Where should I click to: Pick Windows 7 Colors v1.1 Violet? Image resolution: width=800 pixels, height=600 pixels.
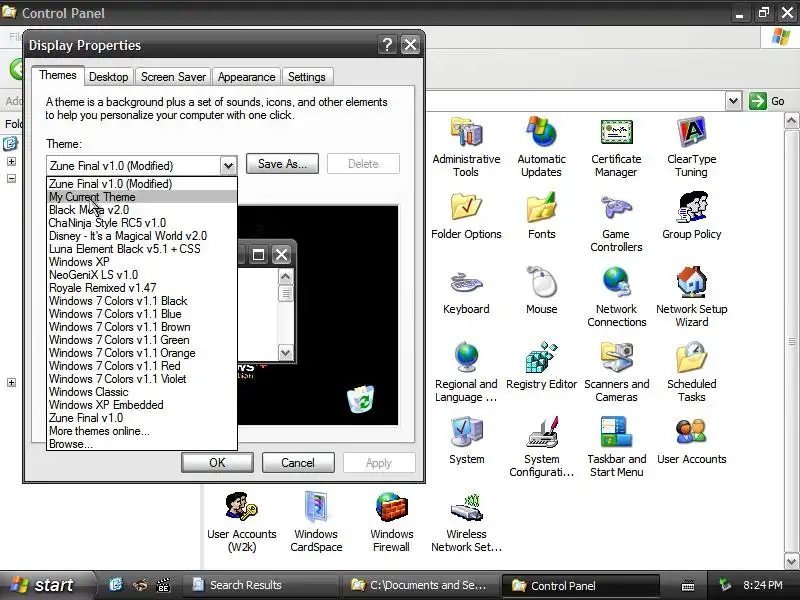pos(142,379)
